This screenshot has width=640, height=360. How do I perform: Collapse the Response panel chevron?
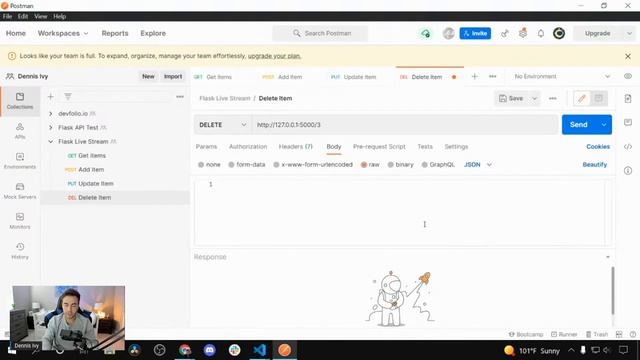point(608,257)
